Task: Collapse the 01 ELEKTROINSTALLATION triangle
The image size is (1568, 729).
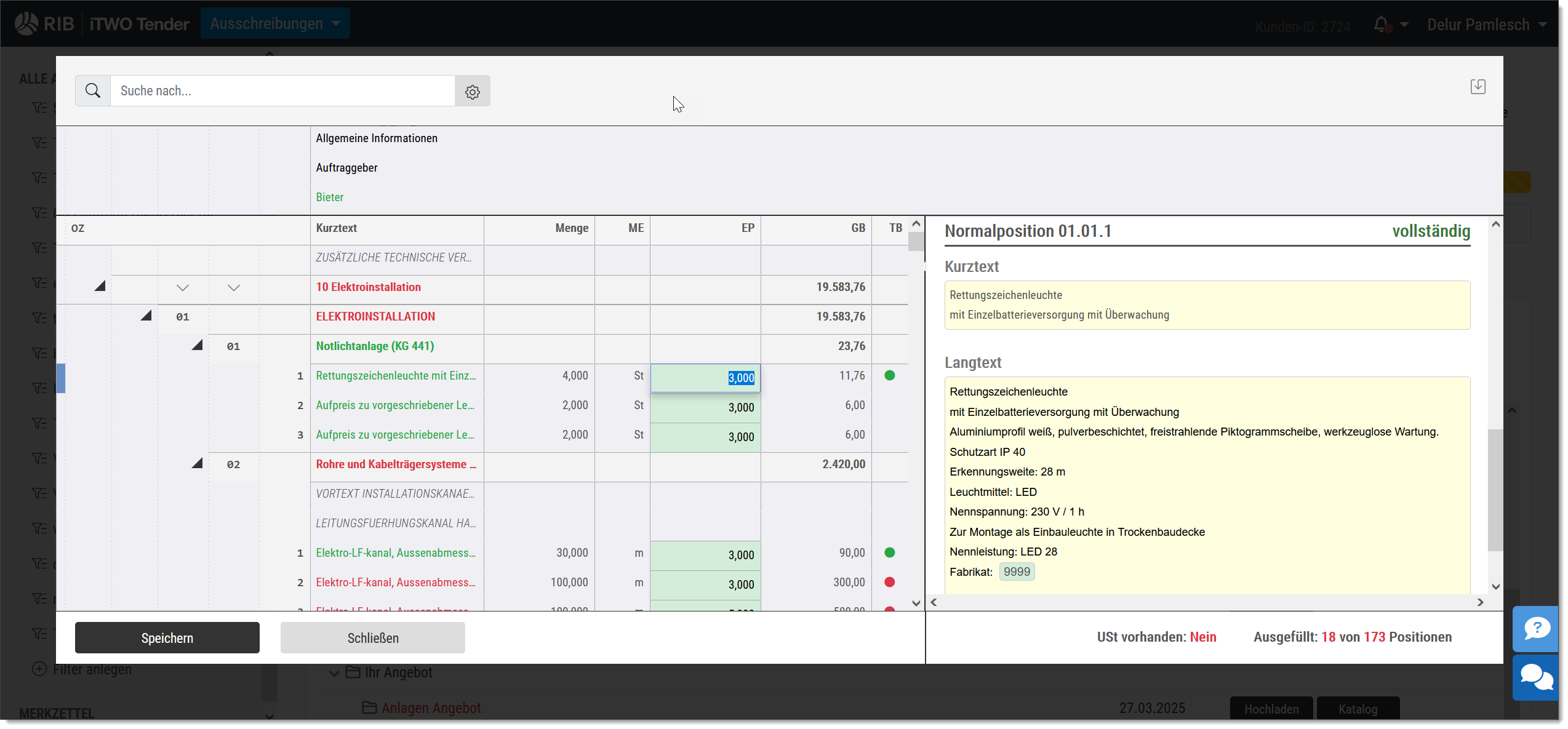Action: point(146,316)
